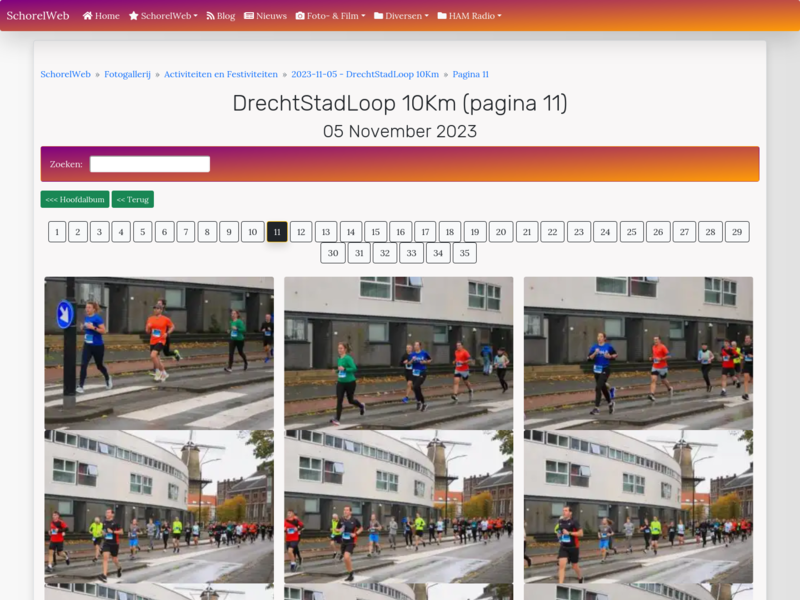Open last second-row windmill photo

tap(638, 506)
